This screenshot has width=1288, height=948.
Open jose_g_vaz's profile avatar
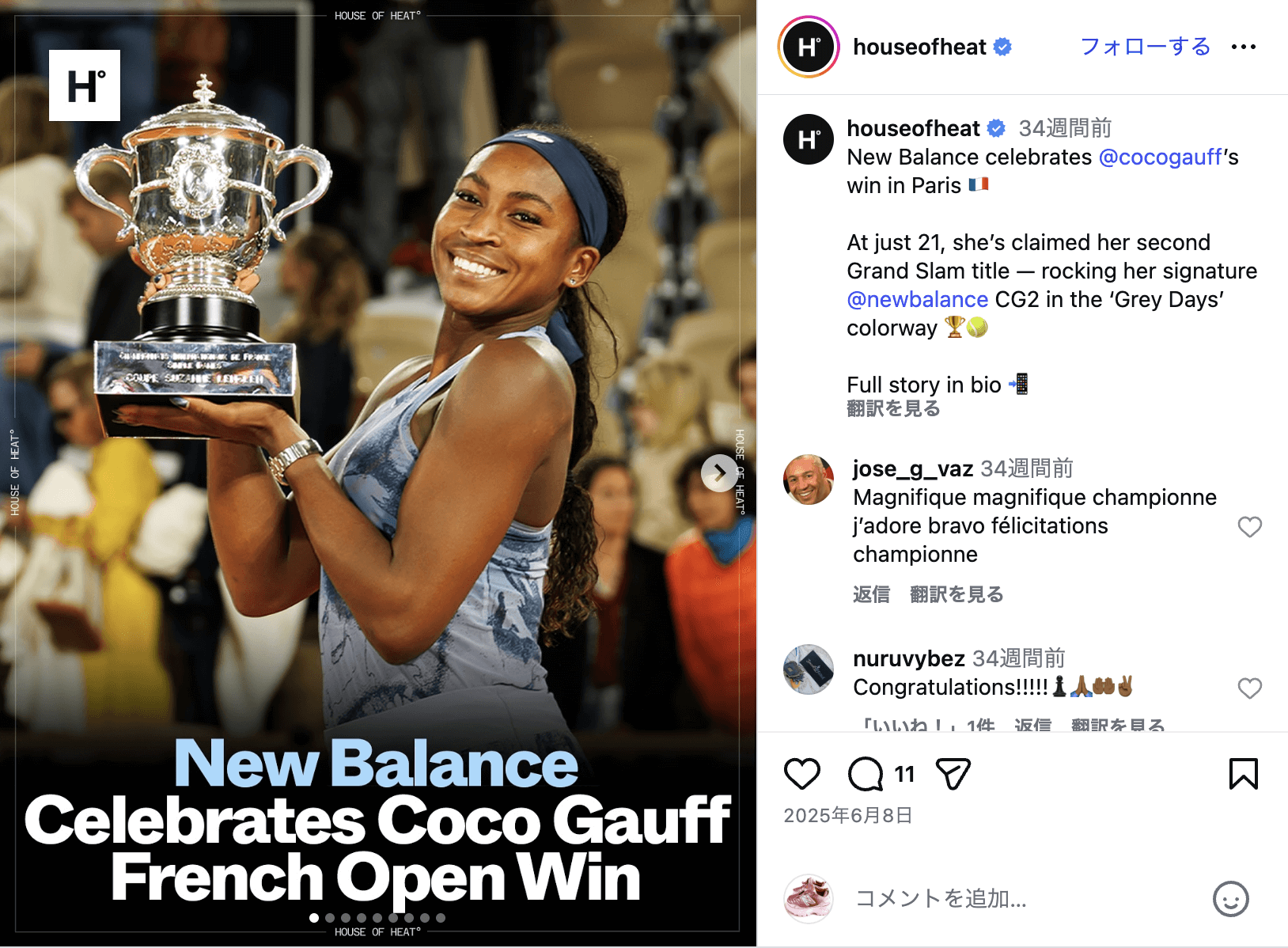tap(808, 480)
